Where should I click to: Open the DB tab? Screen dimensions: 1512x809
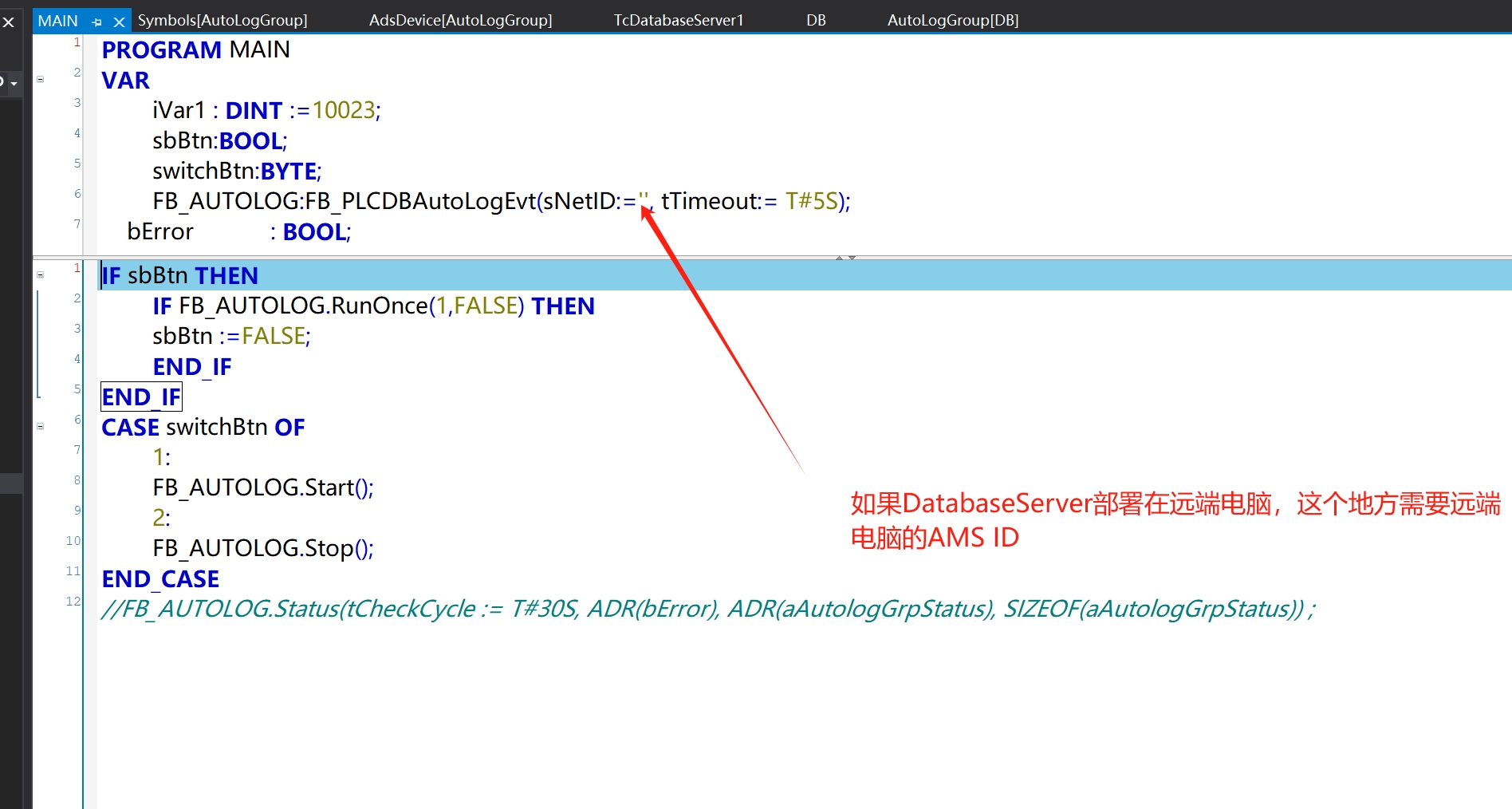tap(816, 20)
